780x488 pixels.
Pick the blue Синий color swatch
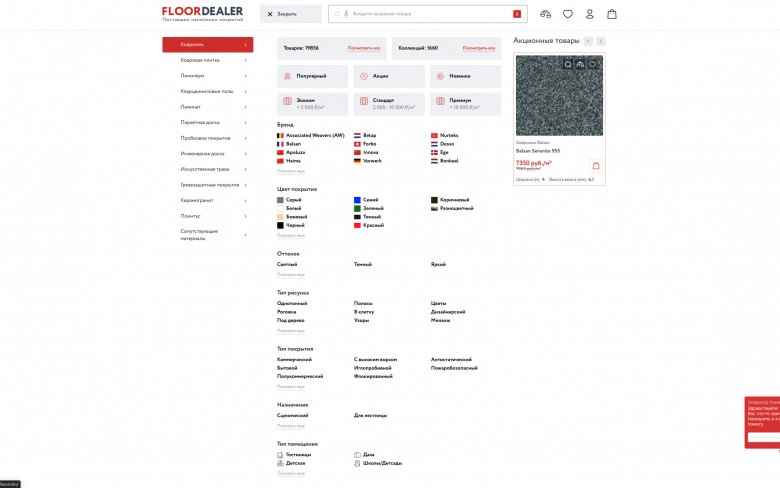pyautogui.click(x=357, y=200)
